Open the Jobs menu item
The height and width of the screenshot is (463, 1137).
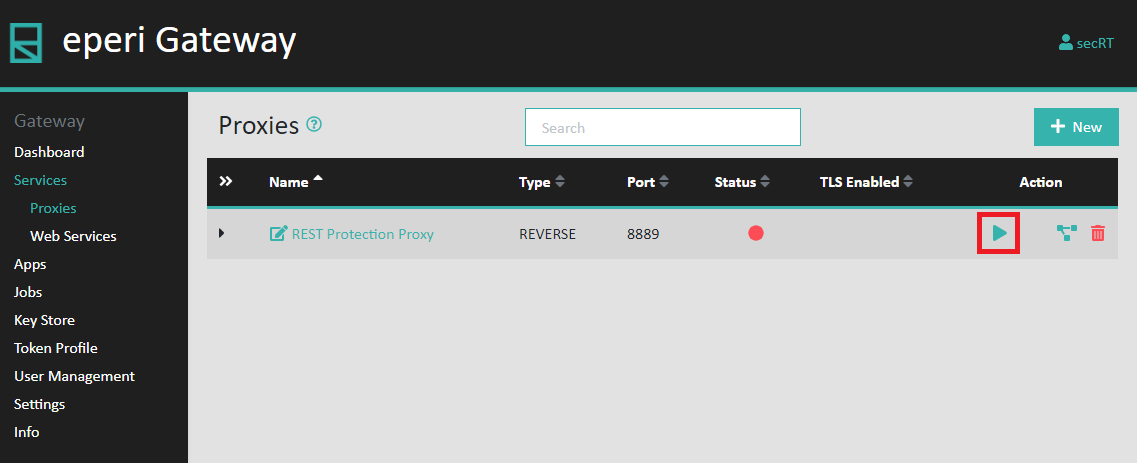(28, 292)
